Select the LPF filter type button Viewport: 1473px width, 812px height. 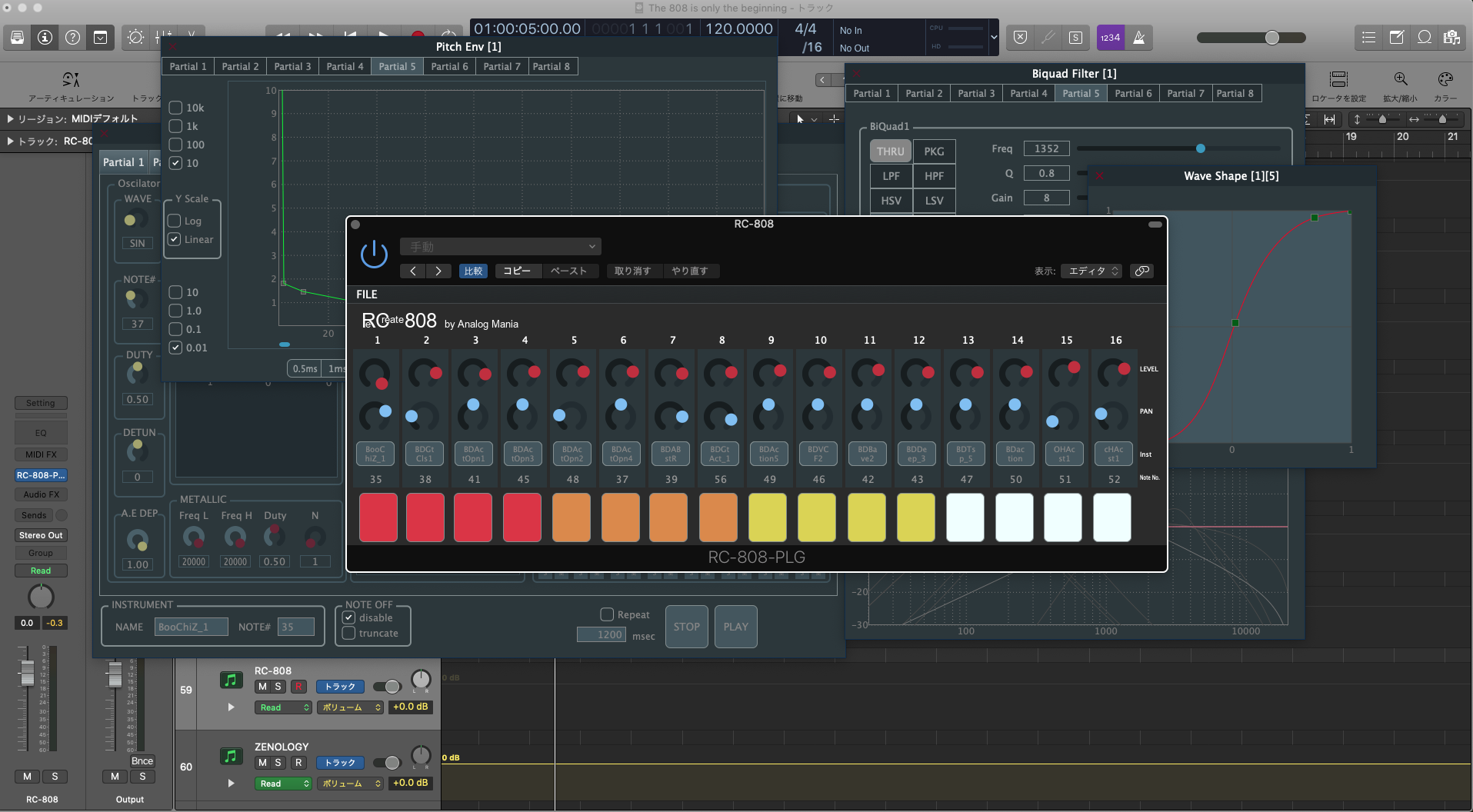(x=891, y=176)
